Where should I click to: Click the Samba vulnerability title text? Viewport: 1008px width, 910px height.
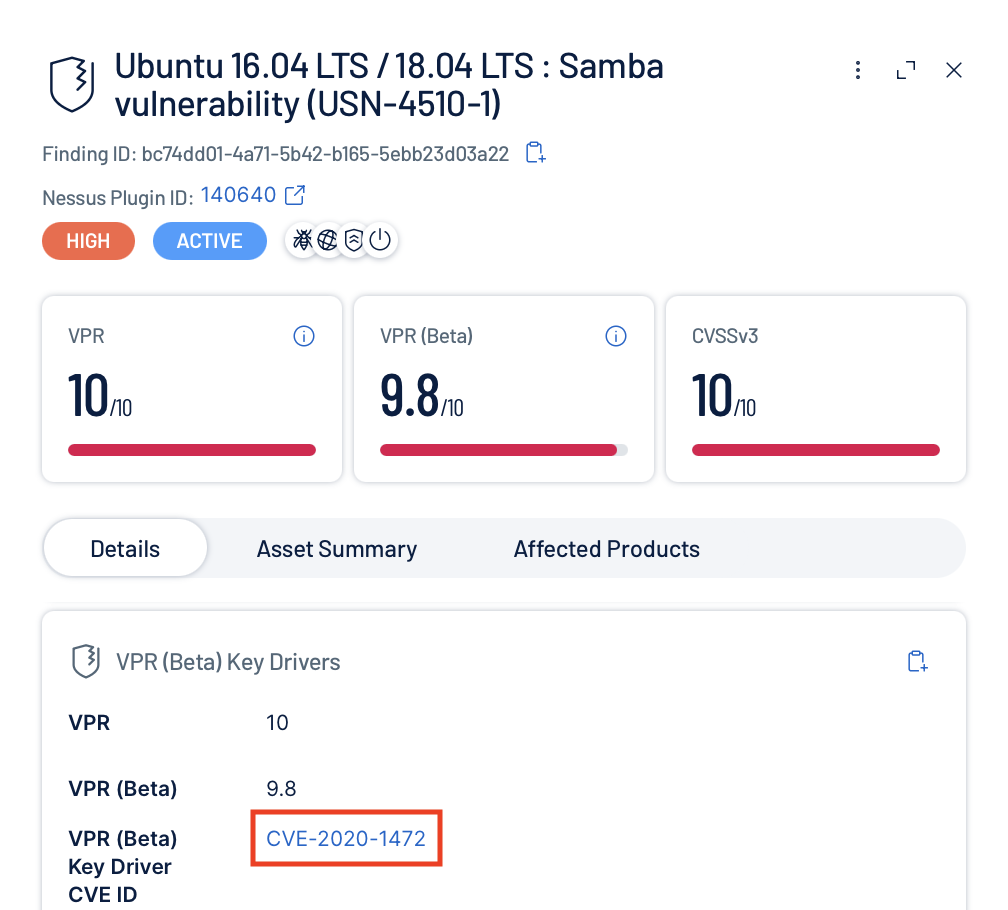coord(389,85)
